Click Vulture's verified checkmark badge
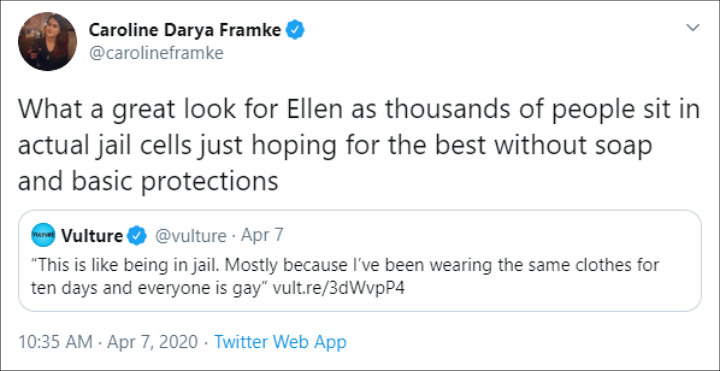 (x=137, y=236)
